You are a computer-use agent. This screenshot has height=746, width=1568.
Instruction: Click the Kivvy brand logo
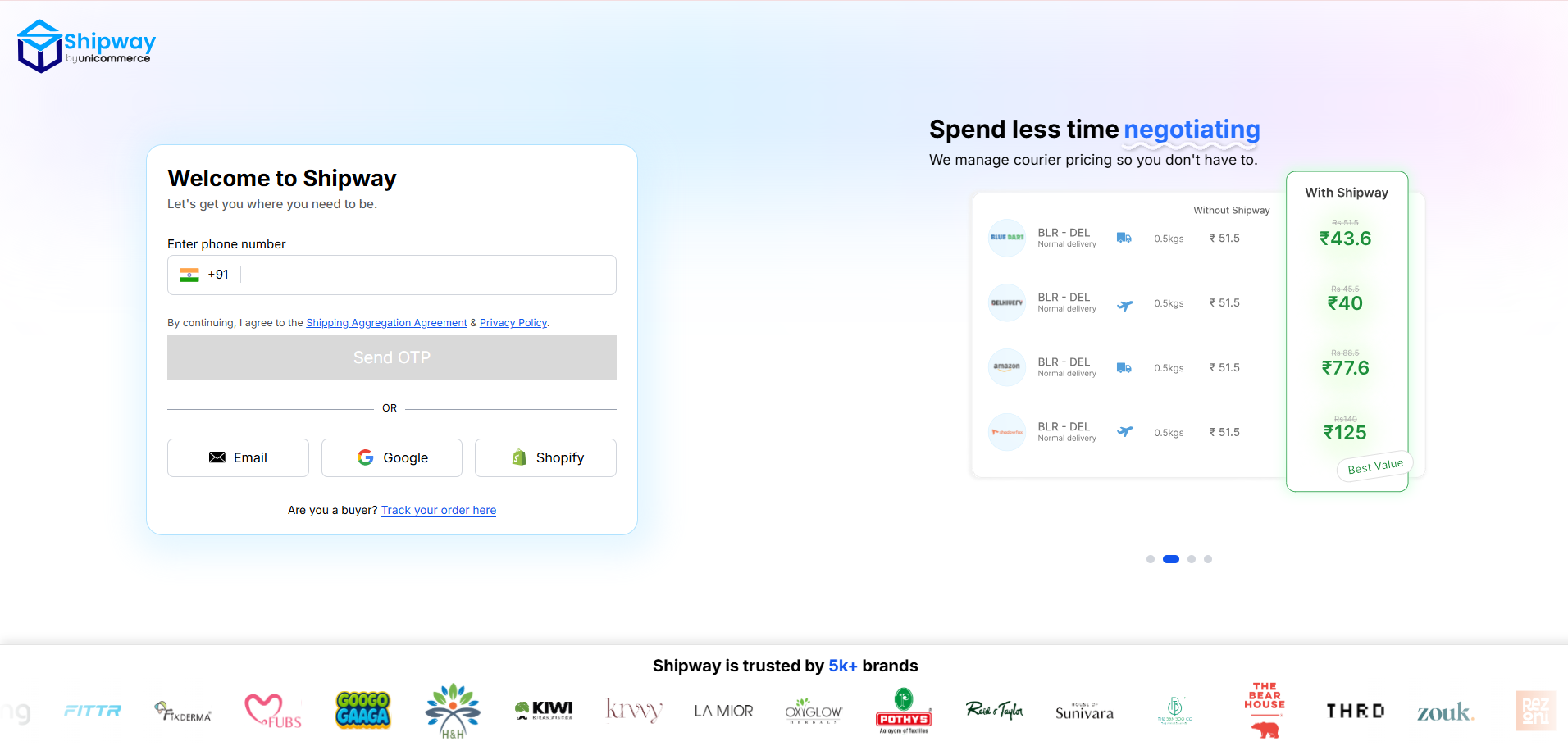[x=634, y=710]
